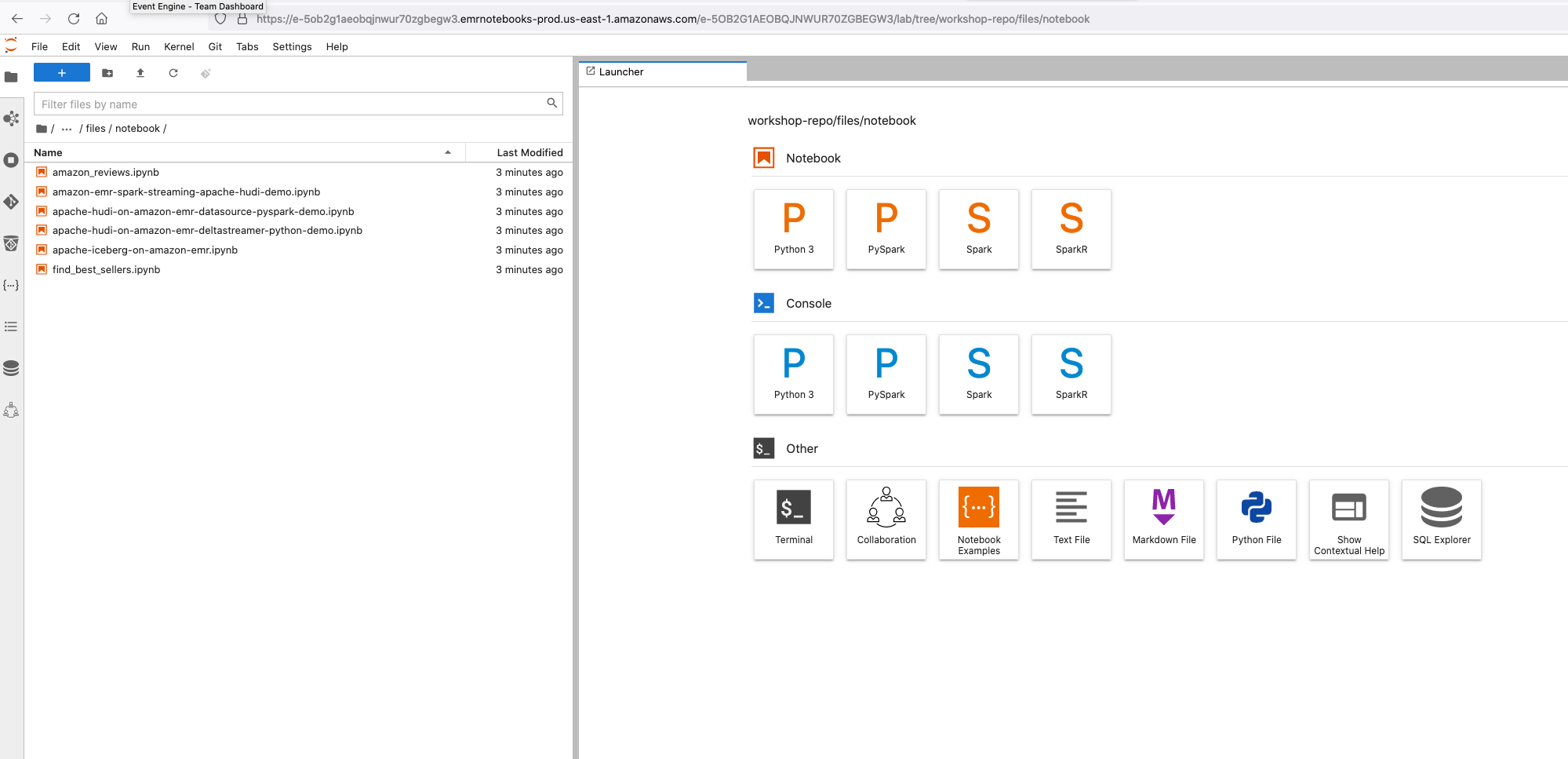Select amazon_reviews.ipynb file
1568x759 pixels.
(x=298, y=172)
